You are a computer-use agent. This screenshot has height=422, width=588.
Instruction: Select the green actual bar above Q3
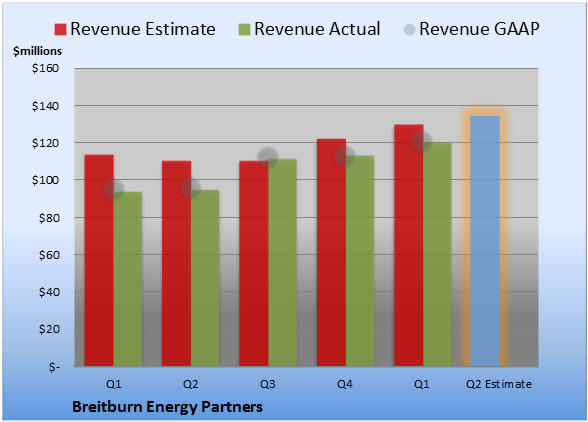click(x=282, y=262)
